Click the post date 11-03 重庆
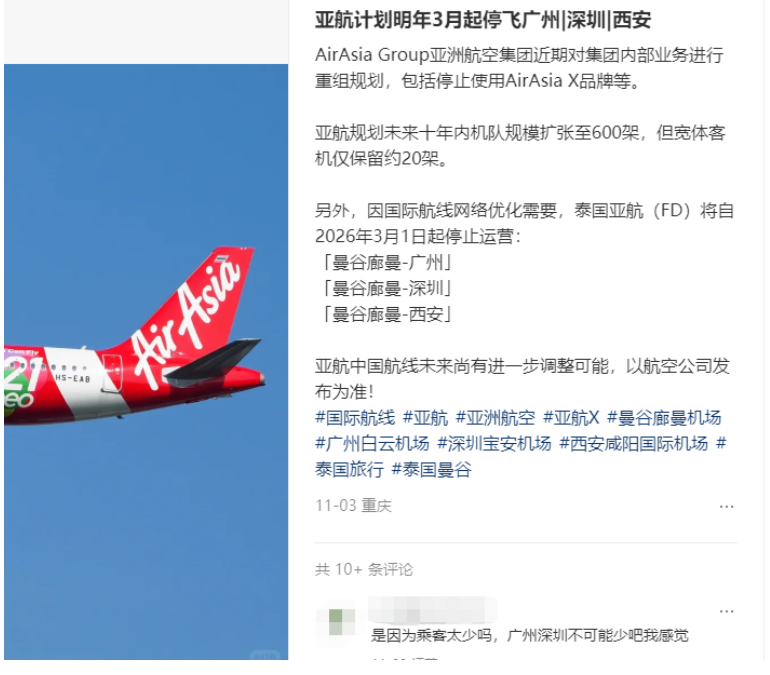The height and width of the screenshot is (675, 770). pos(353,506)
